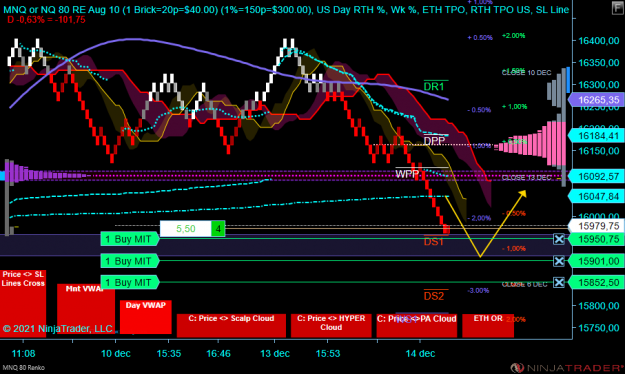Click the C: Price <> Scalp Cloud block
This screenshot has width=625, height=374.
click(231, 325)
